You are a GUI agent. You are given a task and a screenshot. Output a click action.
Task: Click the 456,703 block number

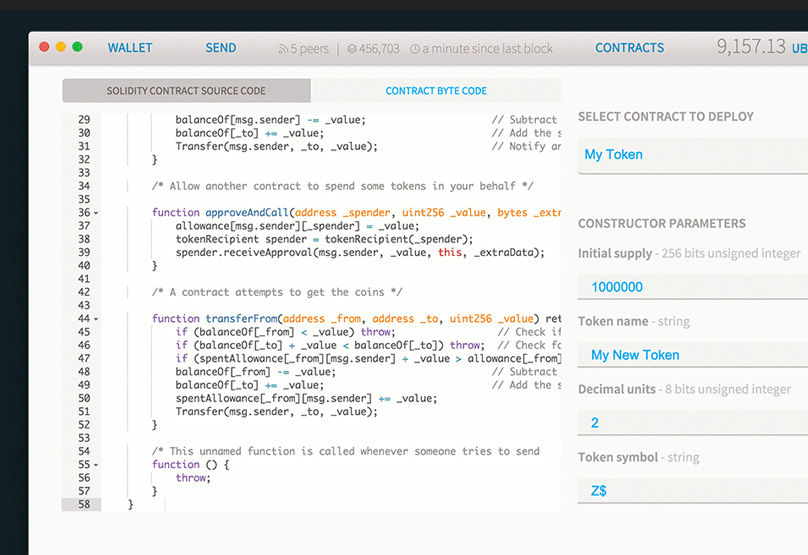coord(379,49)
